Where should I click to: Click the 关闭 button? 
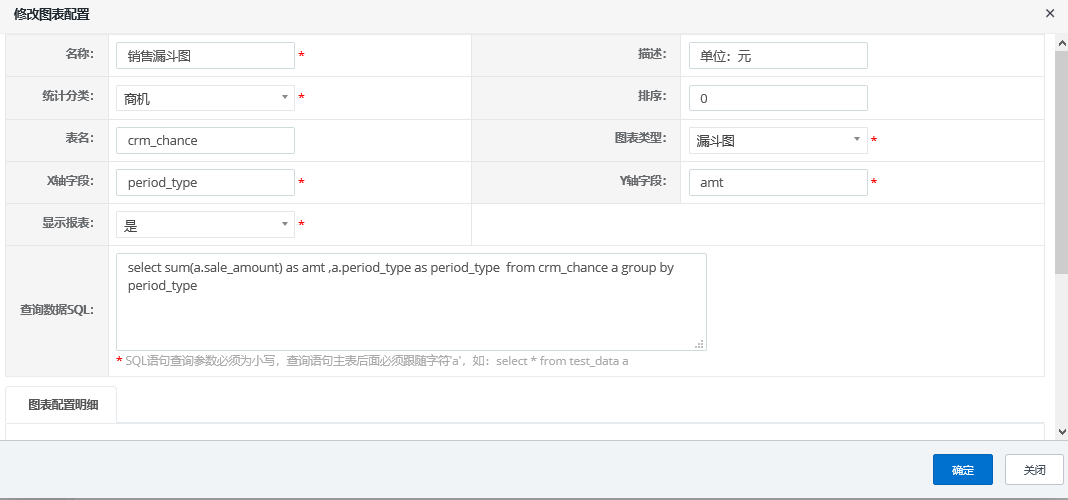pos(1034,470)
